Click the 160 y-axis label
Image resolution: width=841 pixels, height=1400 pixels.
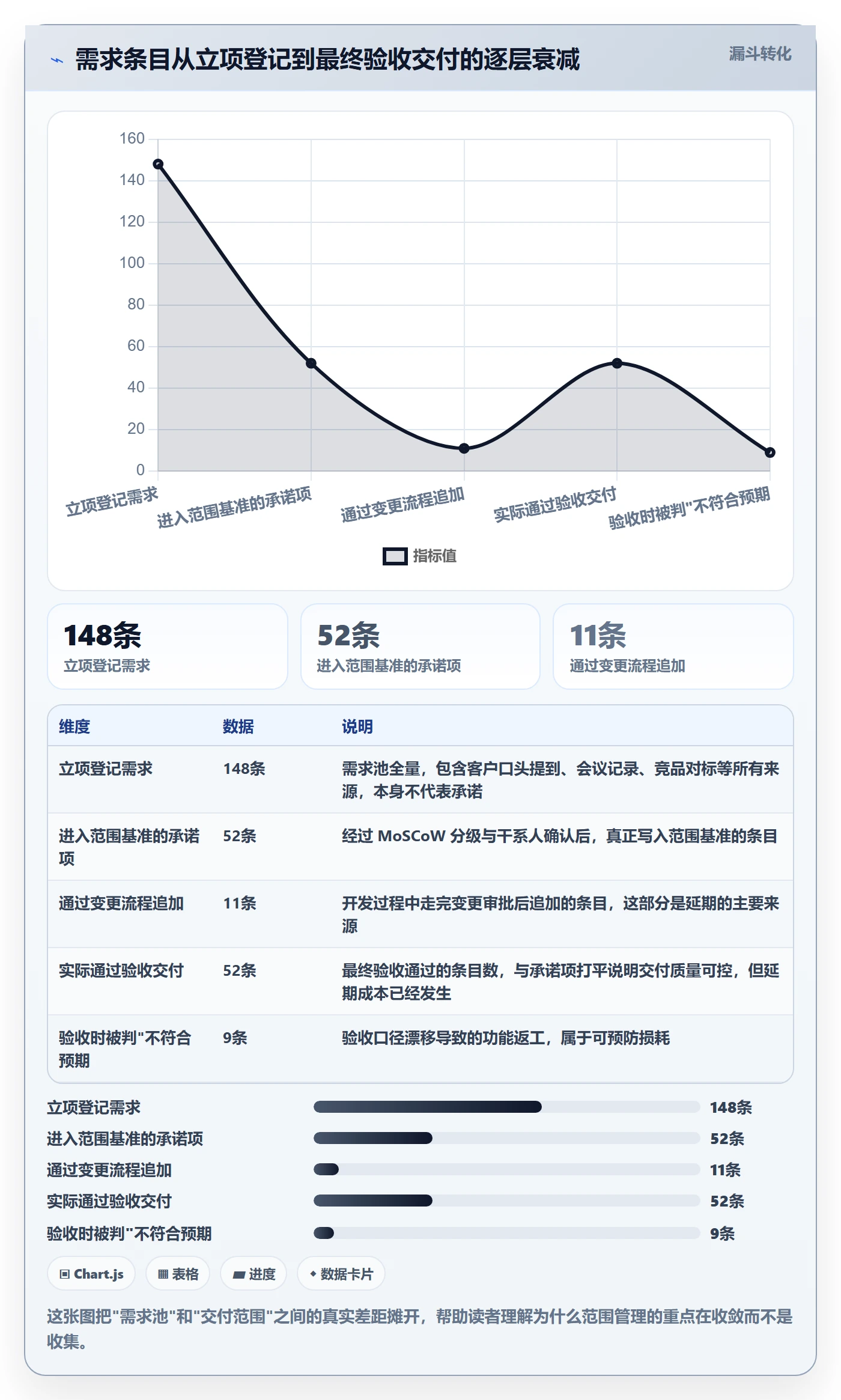(x=132, y=139)
